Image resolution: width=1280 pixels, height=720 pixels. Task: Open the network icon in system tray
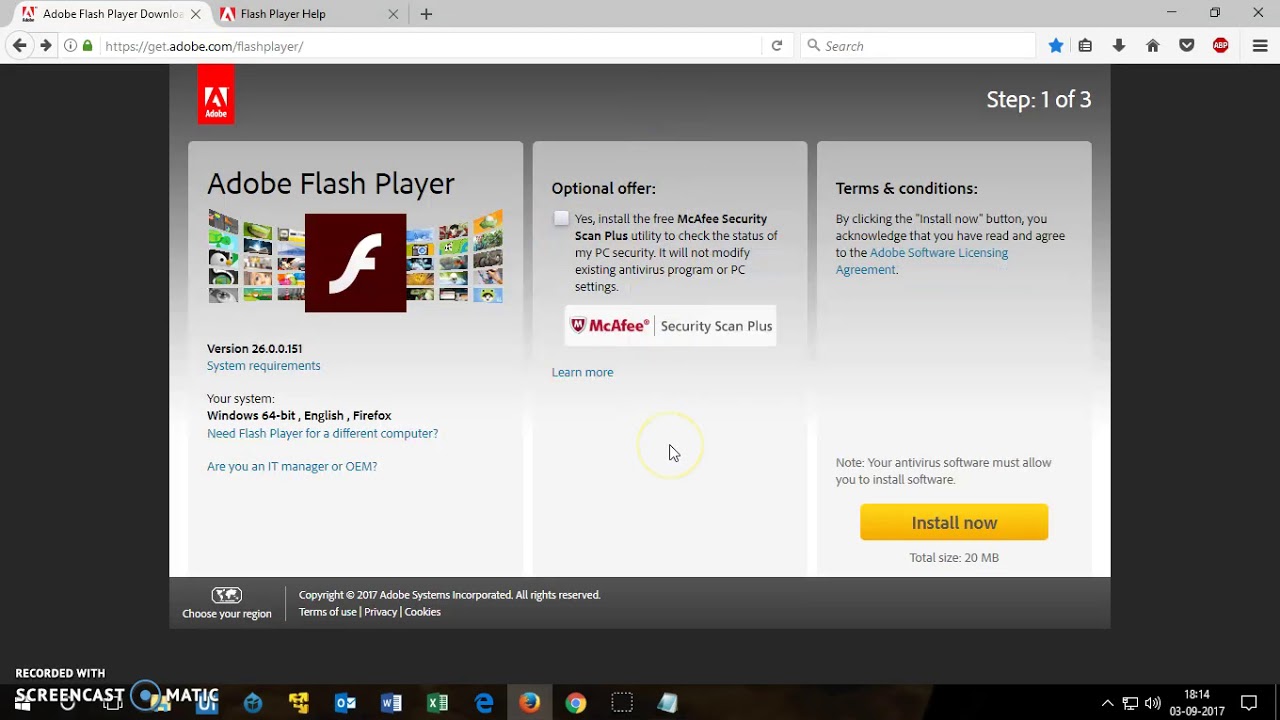(1130, 703)
